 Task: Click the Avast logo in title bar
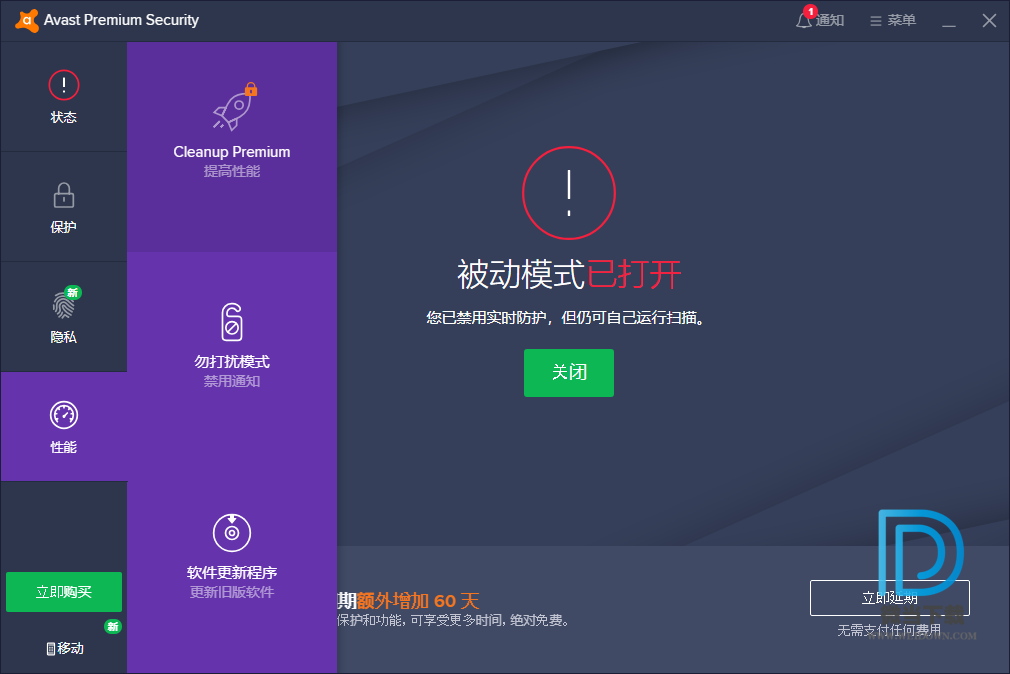pyautogui.click(x=27, y=20)
